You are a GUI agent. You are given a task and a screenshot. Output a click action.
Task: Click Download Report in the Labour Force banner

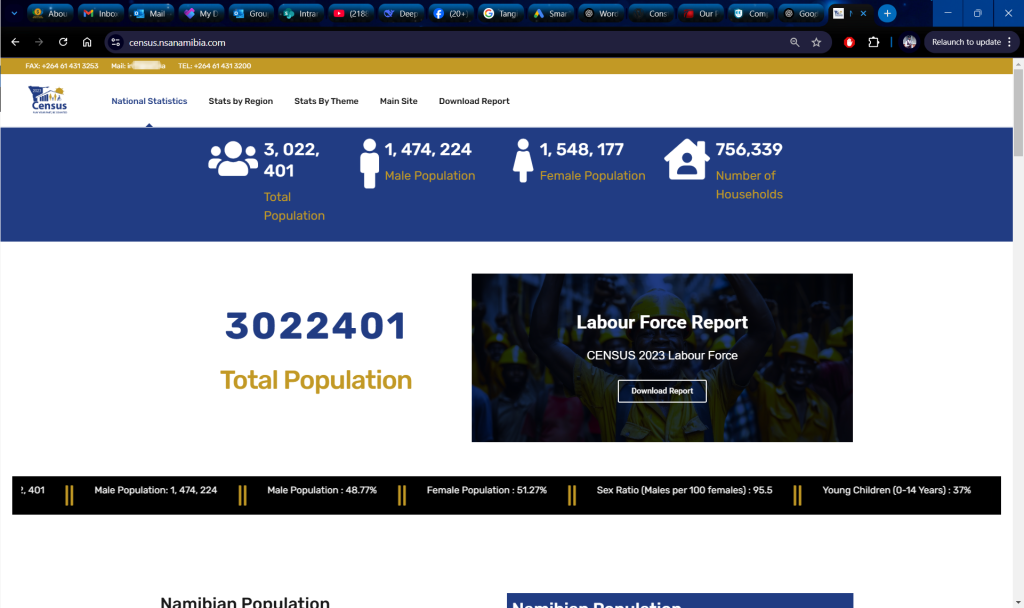click(x=662, y=391)
